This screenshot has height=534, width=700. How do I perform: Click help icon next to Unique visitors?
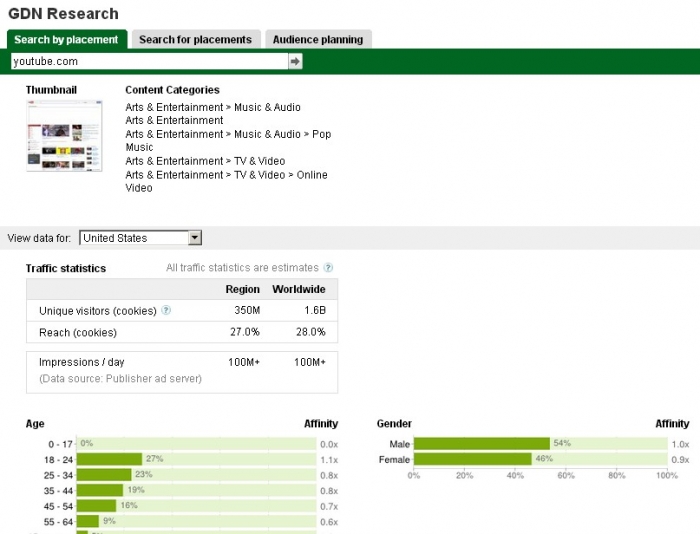[166, 311]
